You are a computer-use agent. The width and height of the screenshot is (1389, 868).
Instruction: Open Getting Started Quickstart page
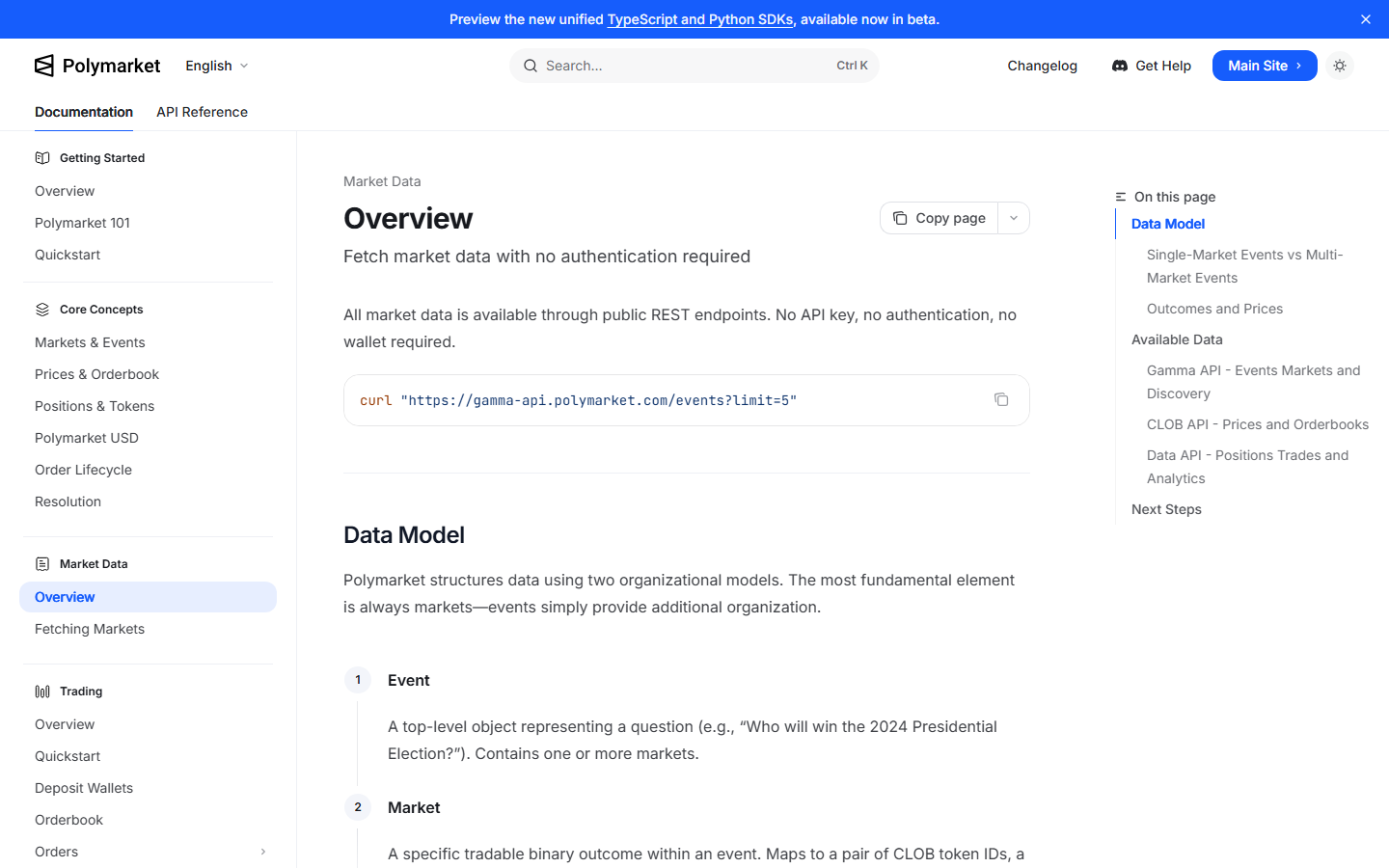coord(68,255)
